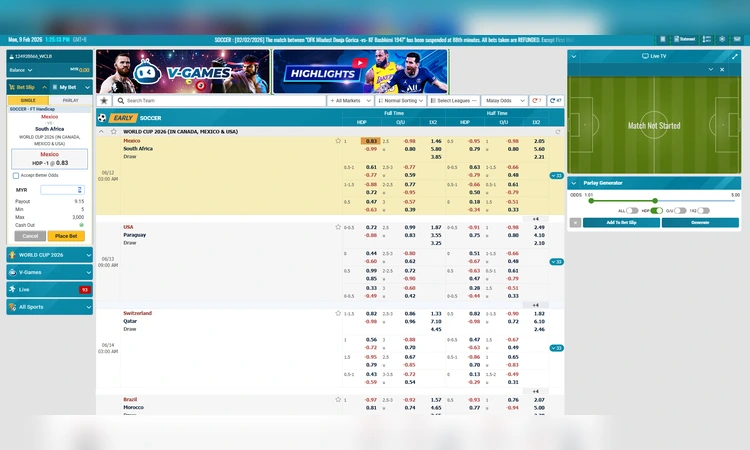Click the Place Bet button

pos(66,236)
